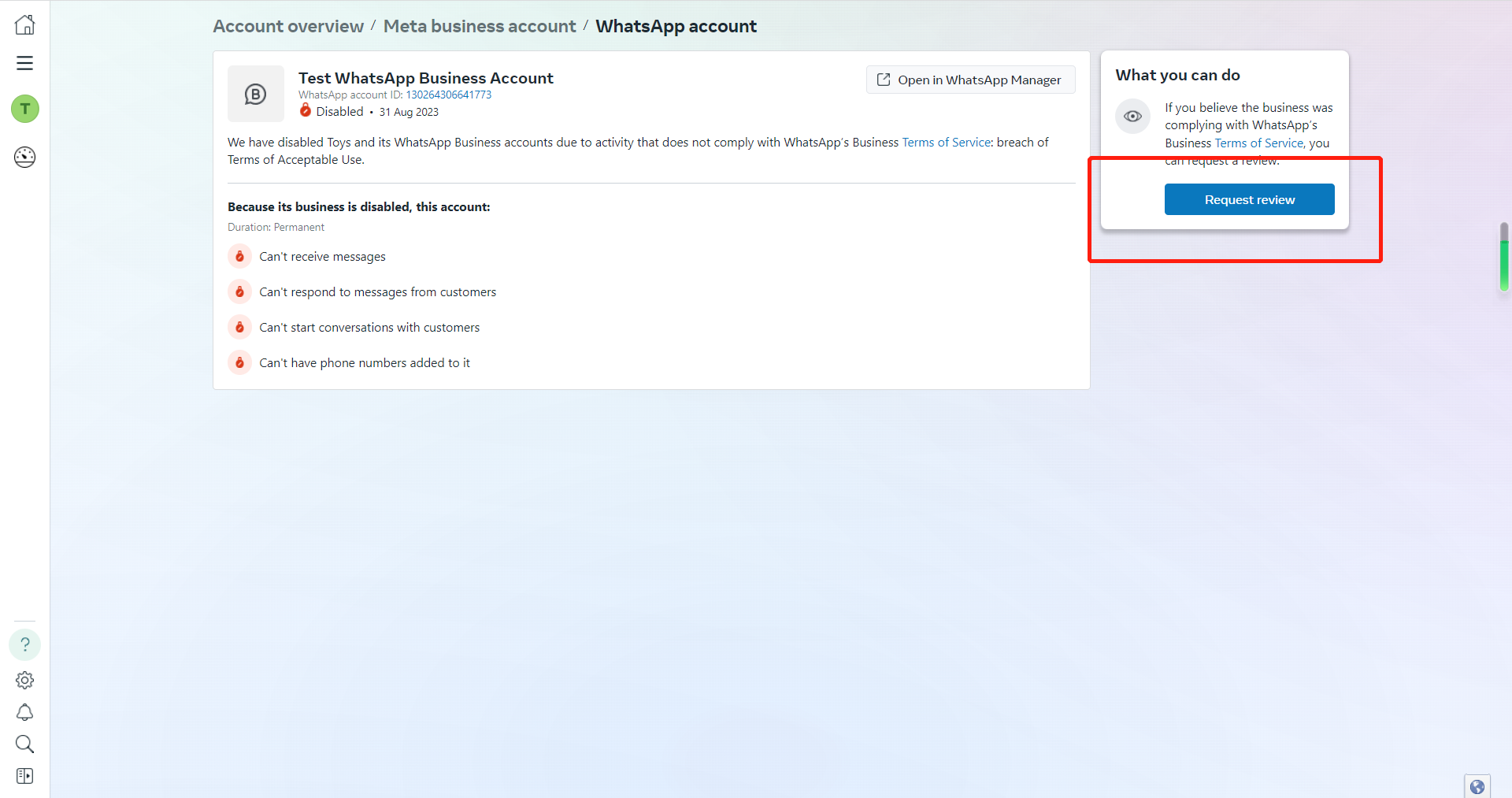Screen dimensions: 1512x798
Task: Click WhatsApp account ID 130264306641773
Action: coord(449,95)
